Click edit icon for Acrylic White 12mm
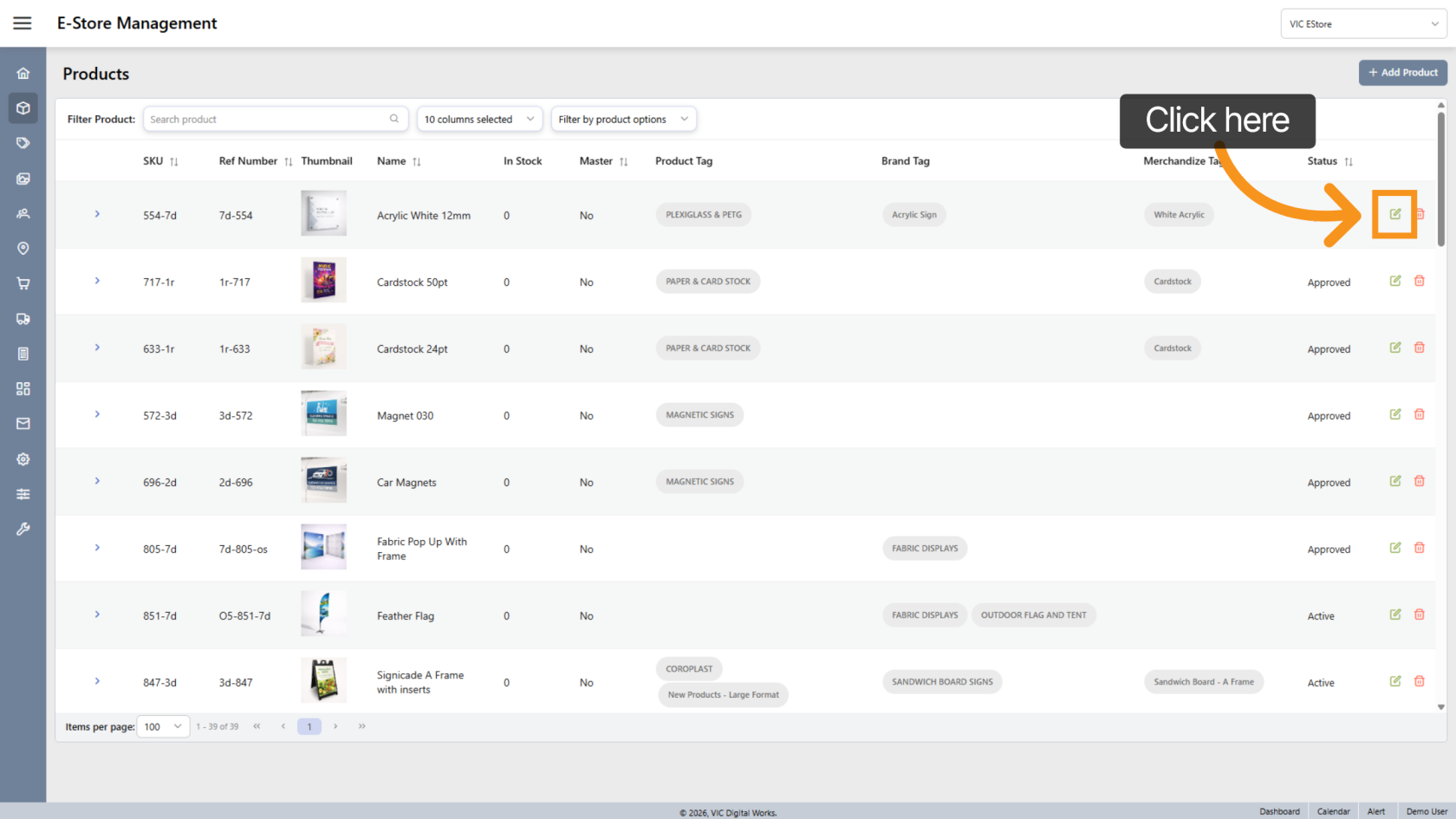This screenshot has width=1456, height=819. point(1394,214)
